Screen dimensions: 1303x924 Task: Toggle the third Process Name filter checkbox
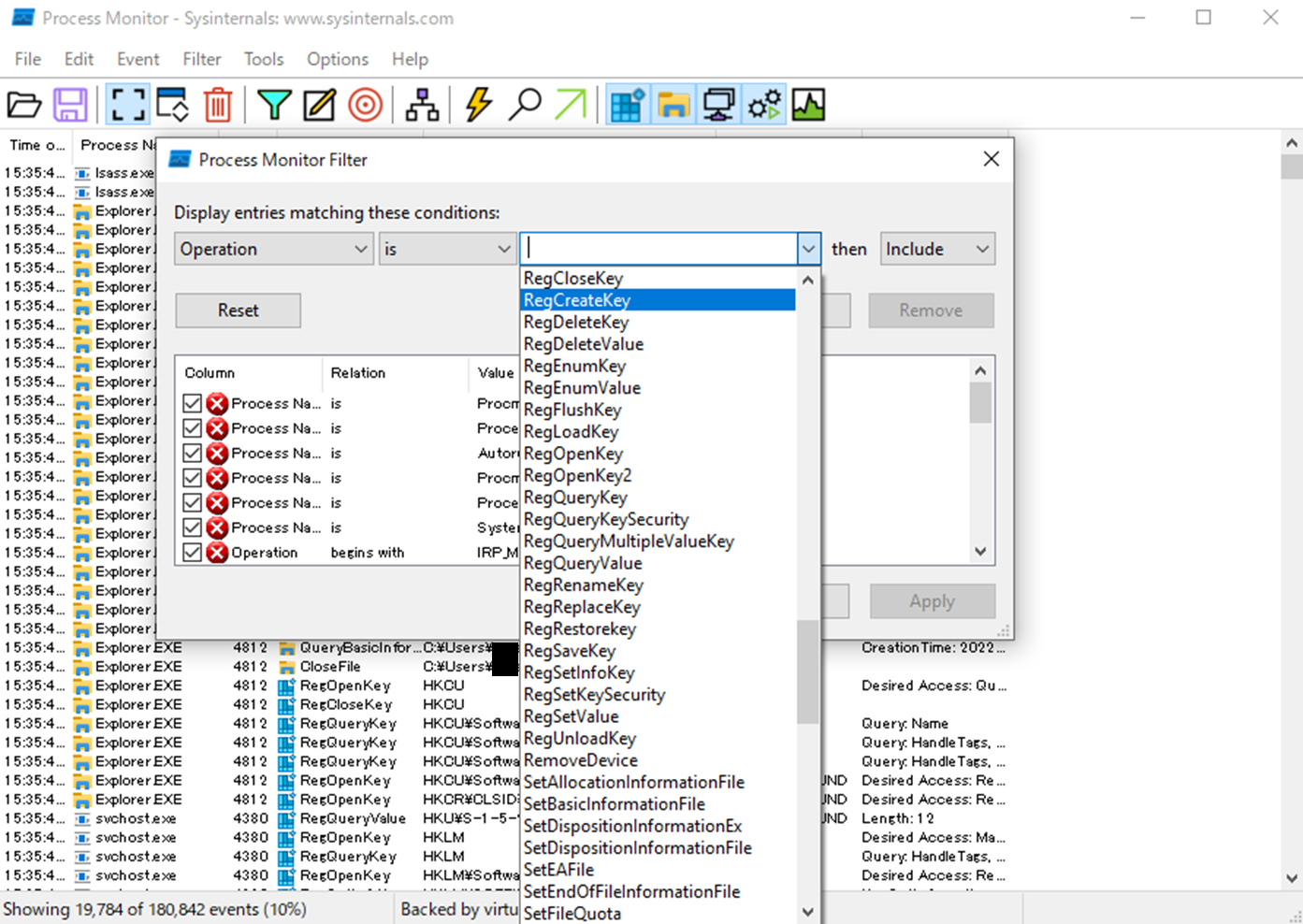tap(193, 453)
